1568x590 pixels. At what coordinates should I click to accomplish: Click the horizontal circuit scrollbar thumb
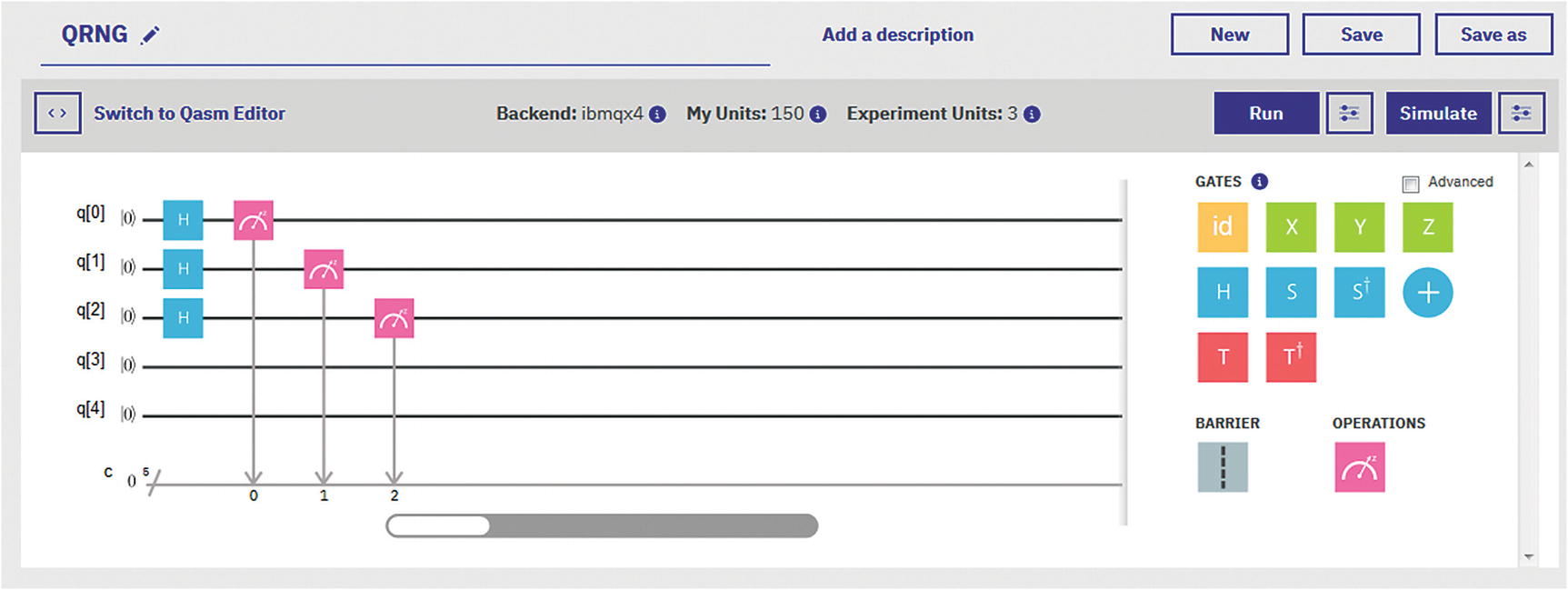438,525
